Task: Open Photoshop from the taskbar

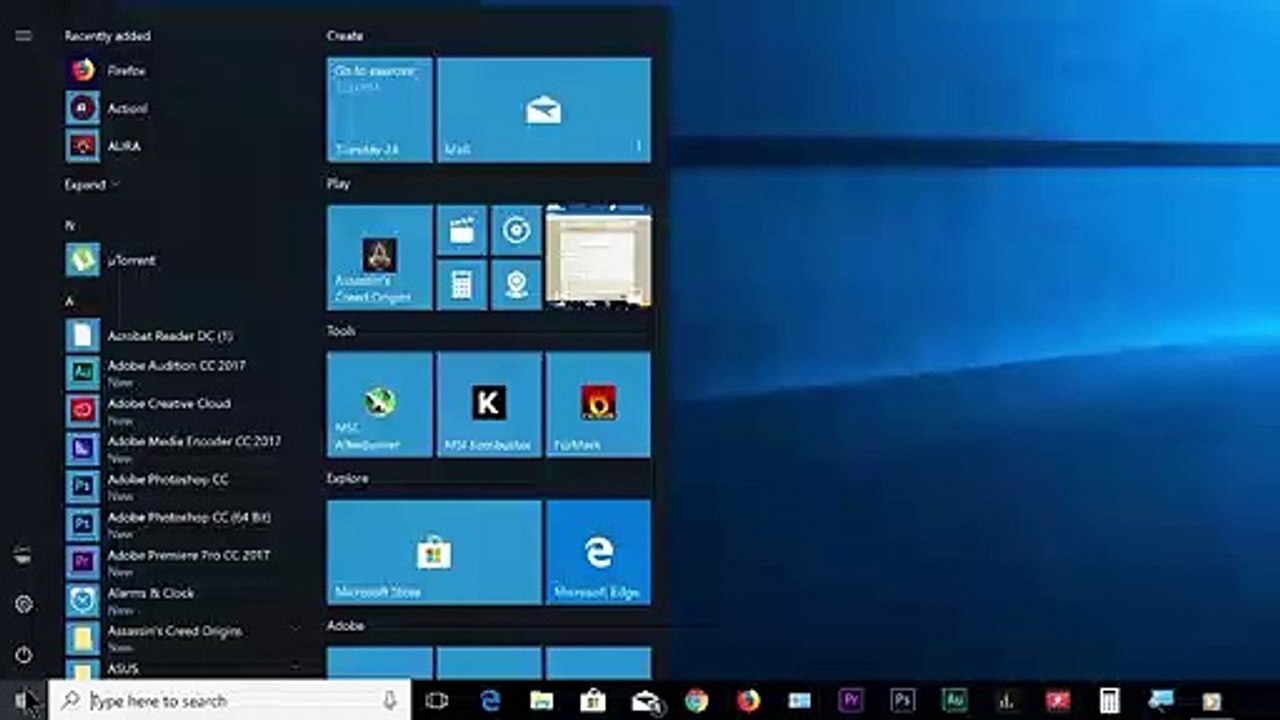Action: (903, 701)
